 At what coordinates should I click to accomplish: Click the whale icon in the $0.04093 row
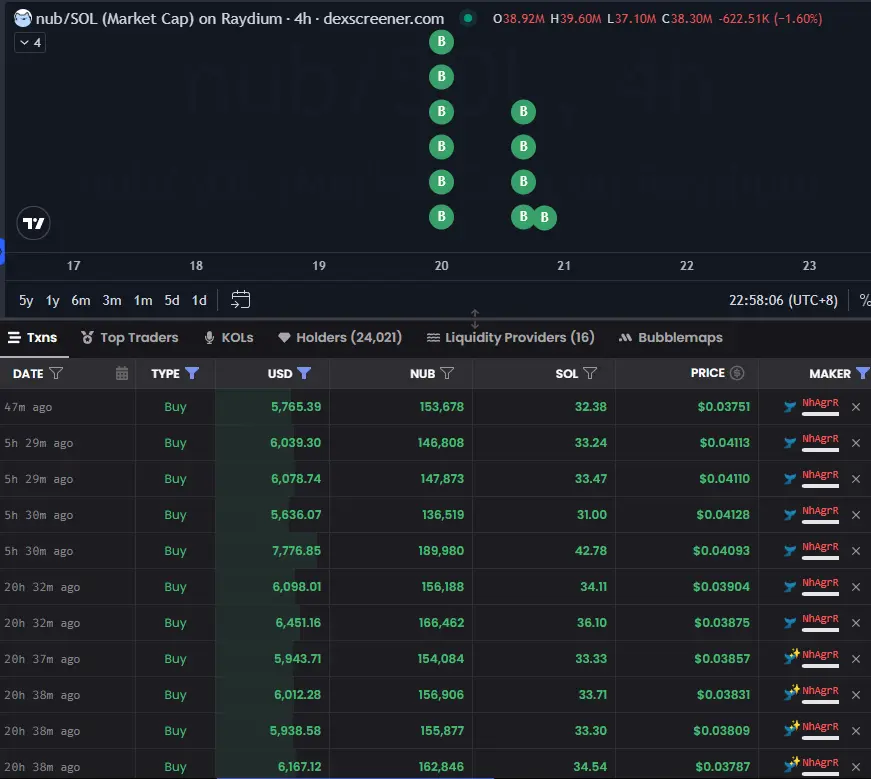789,551
